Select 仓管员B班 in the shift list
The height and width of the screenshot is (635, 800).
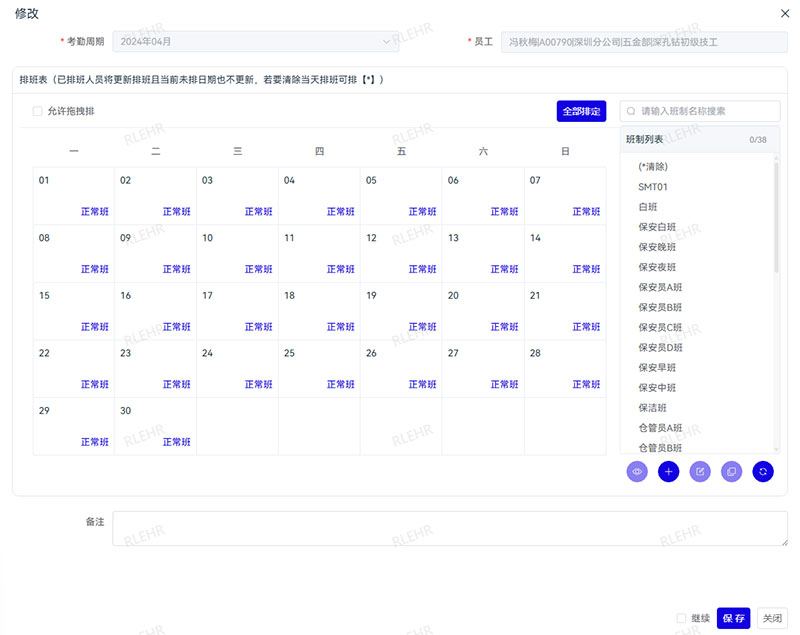660,448
